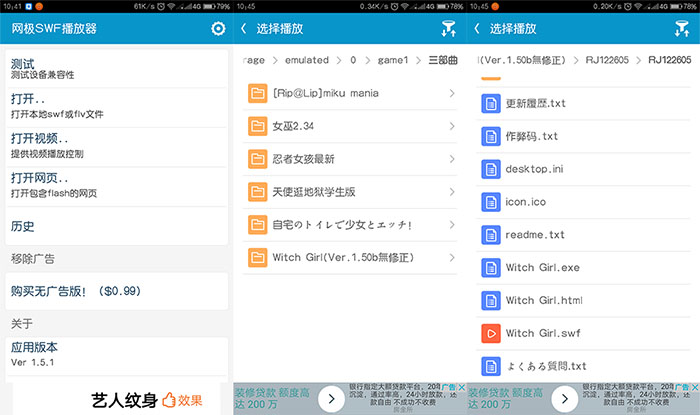Tap the 关于 section header
This screenshot has width=700, height=415.
tap(22, 324)
